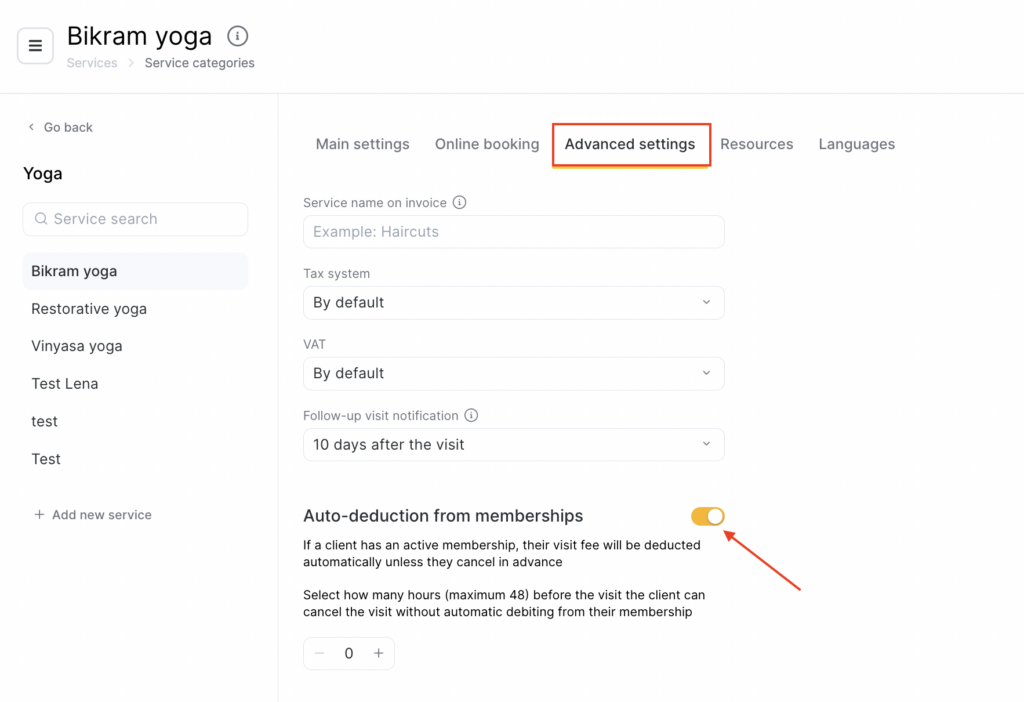Disable Auto-deduction from memberships toggle
The height and width of the screenshot is (702, 1024).
point(707,516)
